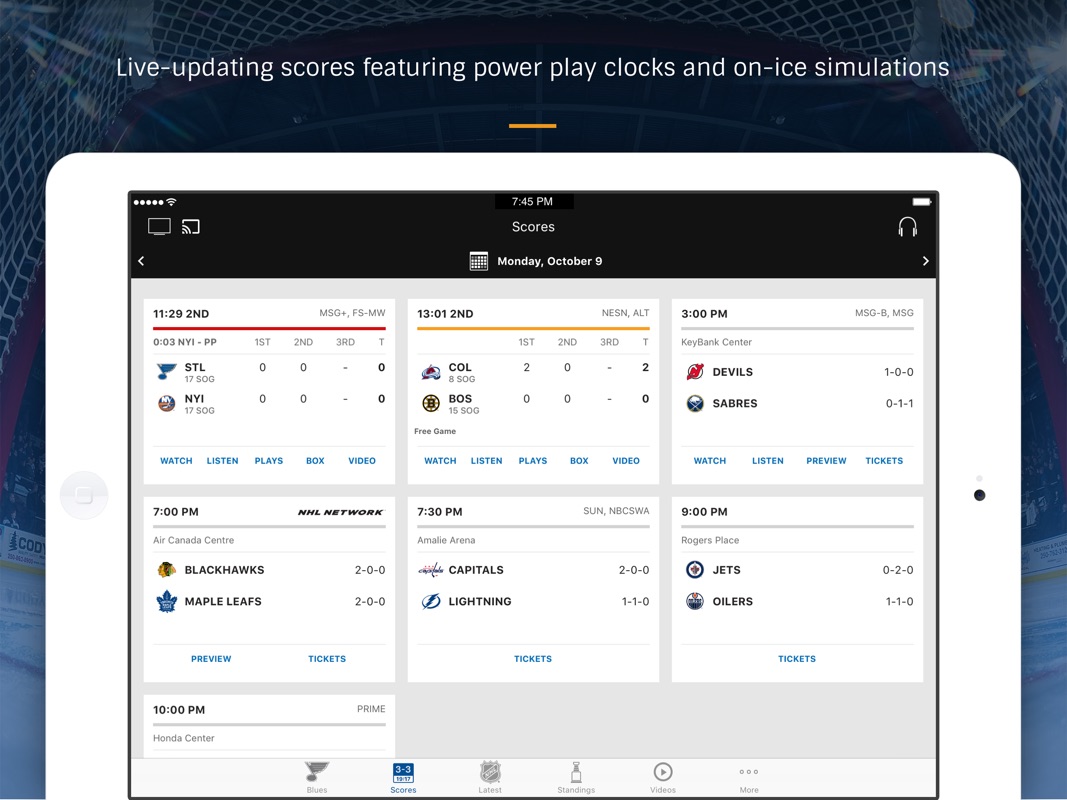This screenshot has width=1067, height=800.
Task: Open PREVIEW for Blackhawks vs Maple Leafs
Action: [211, 659]
